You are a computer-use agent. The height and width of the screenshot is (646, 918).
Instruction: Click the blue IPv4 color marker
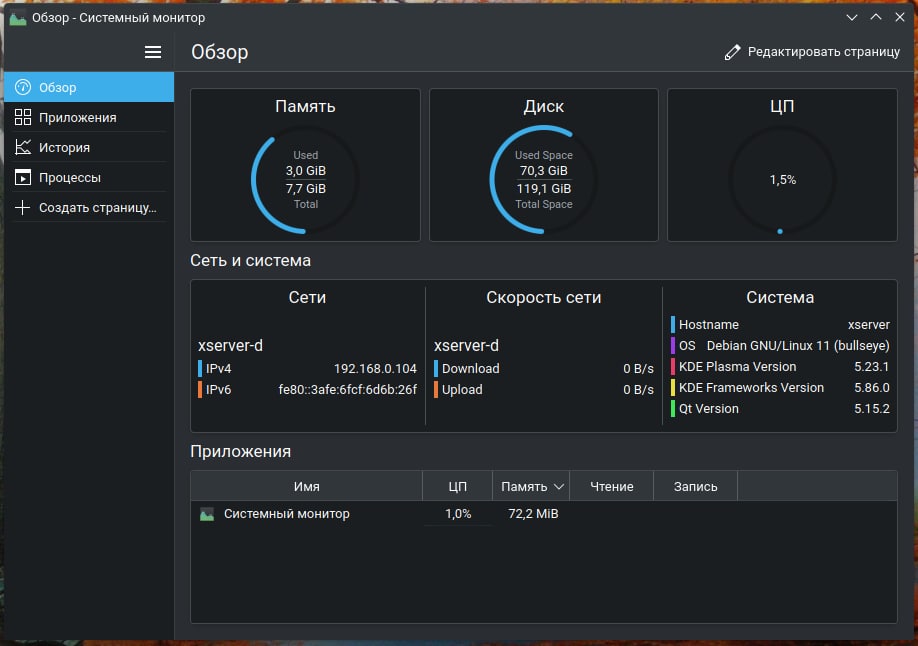200,368
